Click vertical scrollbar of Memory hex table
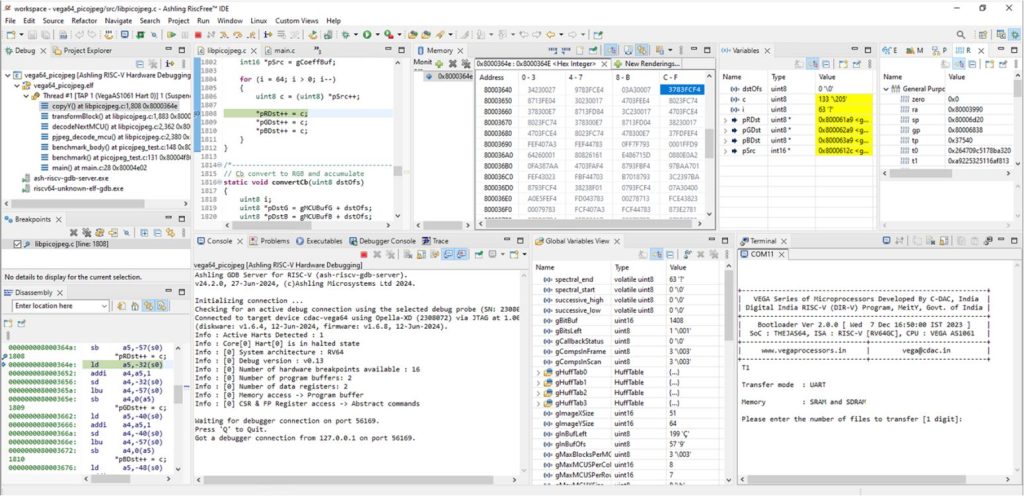Viewport: 1024px width, 496px height. pyautogui.click(x=709, y=142)
